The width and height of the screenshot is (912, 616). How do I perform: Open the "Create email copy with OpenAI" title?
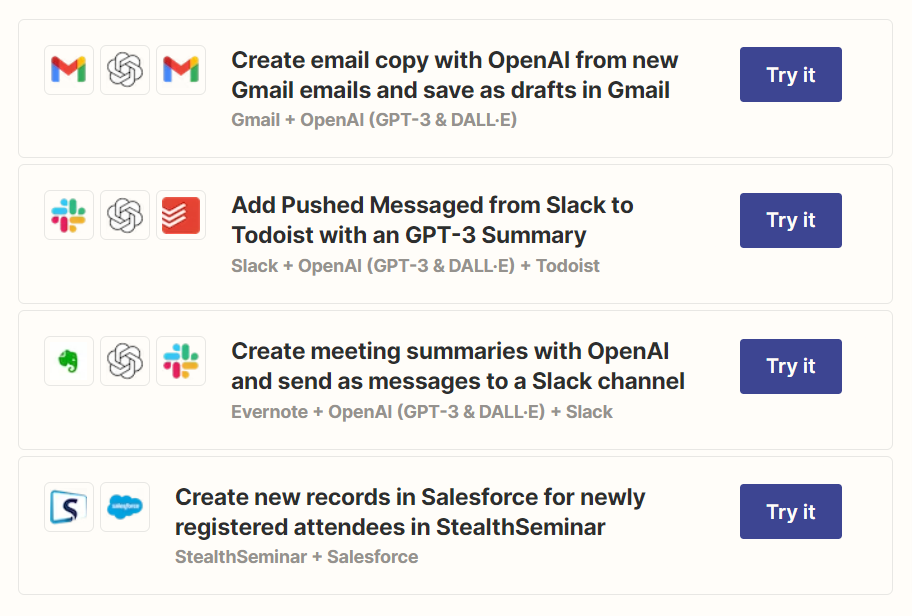(454, 75)
